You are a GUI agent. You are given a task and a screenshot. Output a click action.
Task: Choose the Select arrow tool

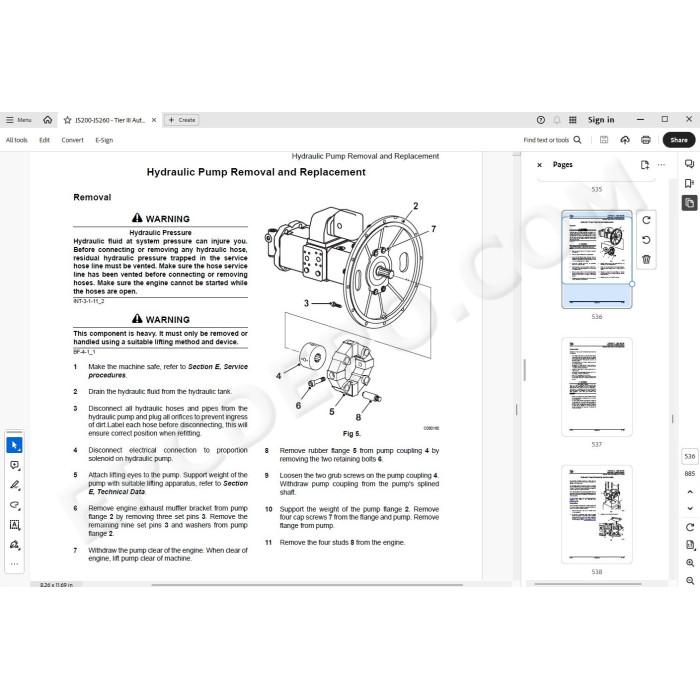(14, 445)
